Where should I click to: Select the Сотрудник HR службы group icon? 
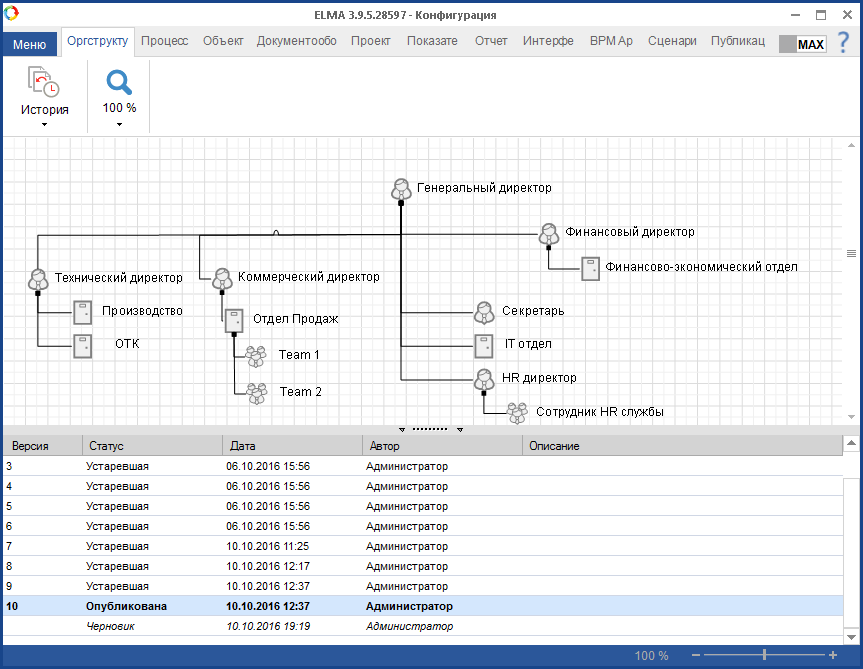(516, 411)
